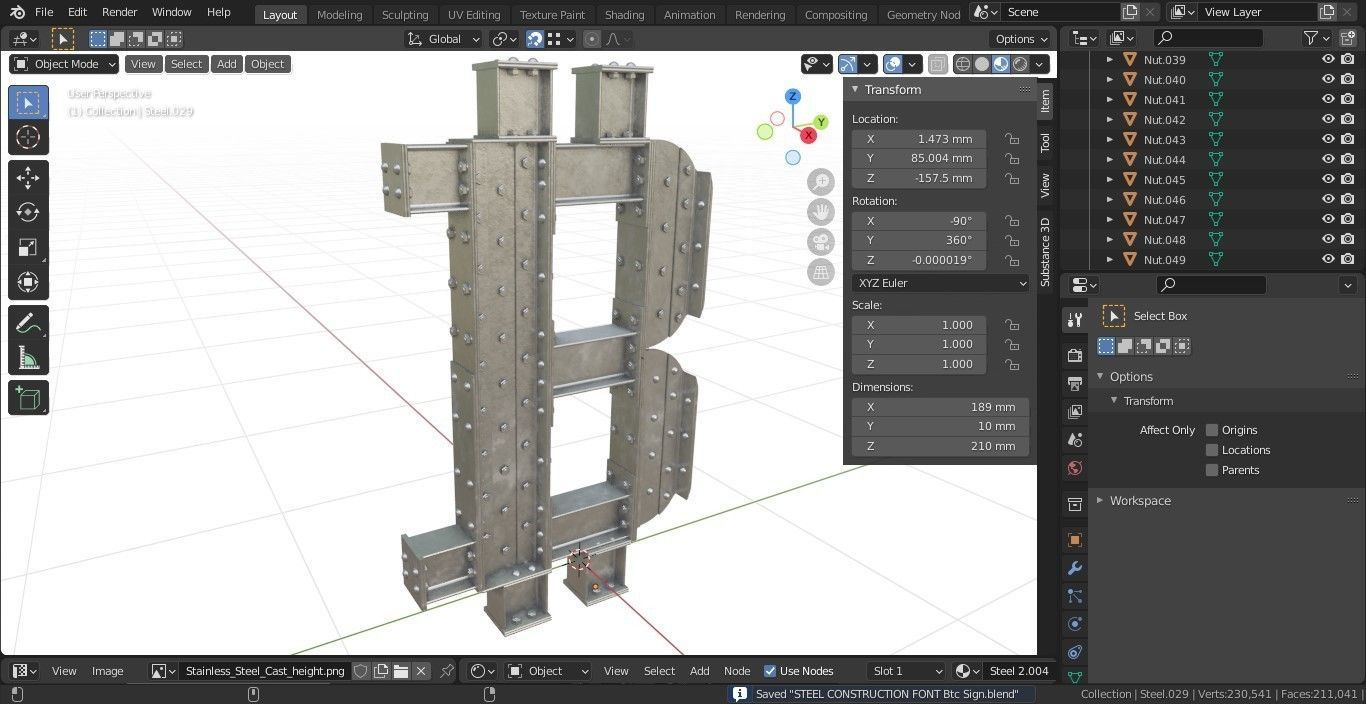Toggle X-ray mode
This screenshot has width=1366, height=704.
pos(937,64)
